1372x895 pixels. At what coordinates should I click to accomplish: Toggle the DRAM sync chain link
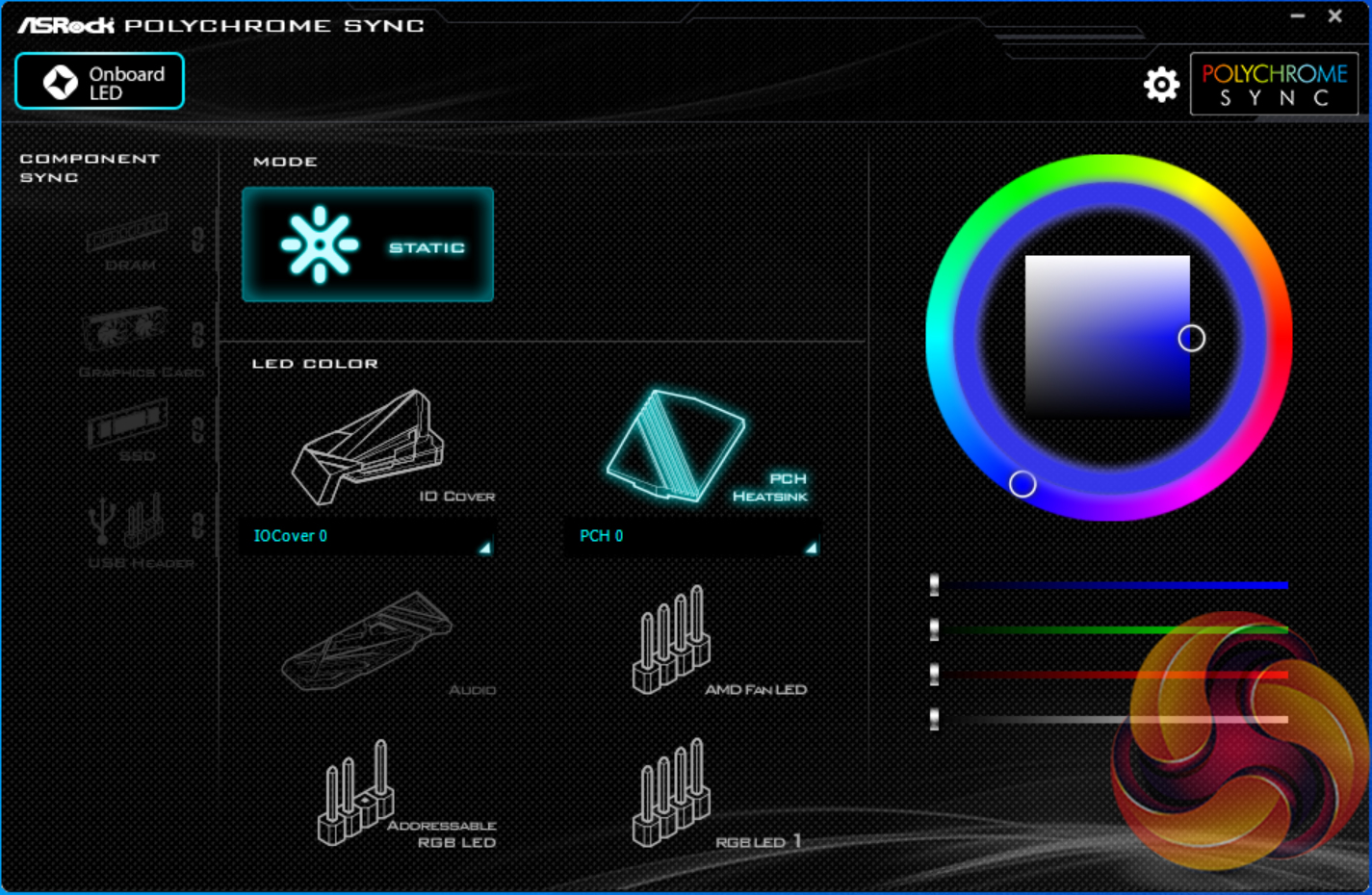(x=197, y=239)
